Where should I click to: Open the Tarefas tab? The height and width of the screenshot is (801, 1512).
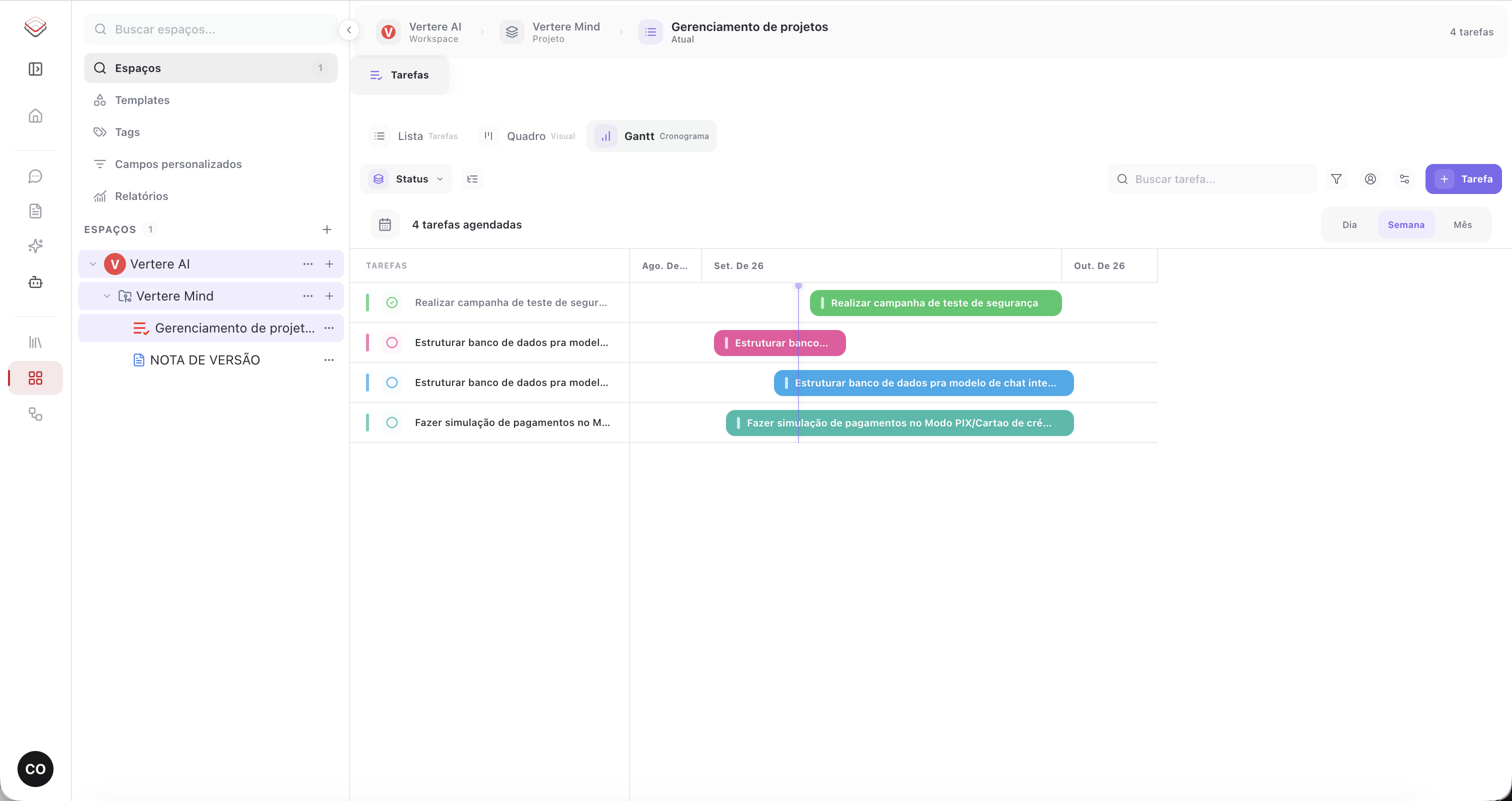(399, 75)
